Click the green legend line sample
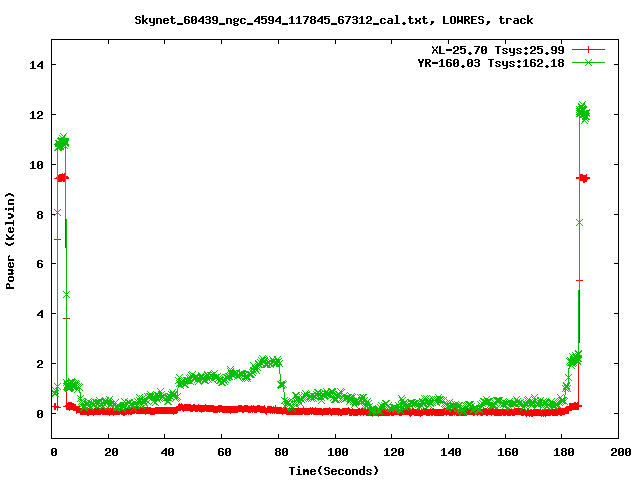 (588, 62)
